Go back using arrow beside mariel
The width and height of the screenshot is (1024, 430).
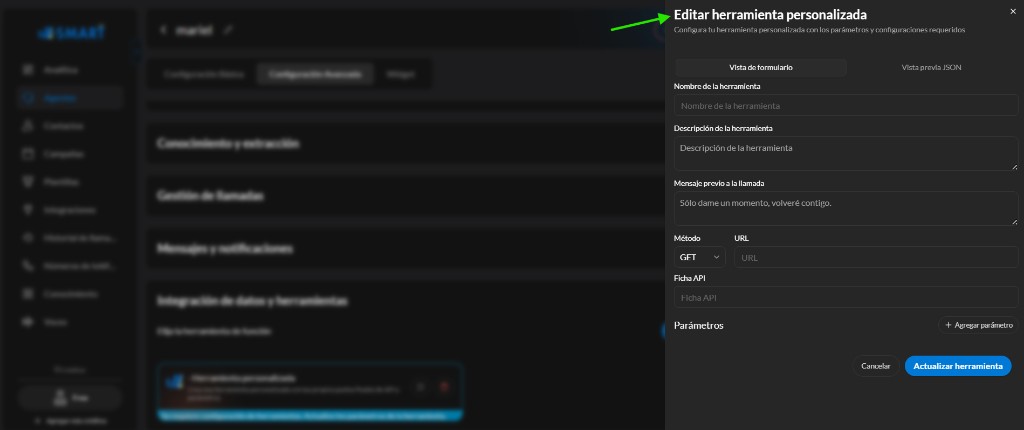coord(163,29)
